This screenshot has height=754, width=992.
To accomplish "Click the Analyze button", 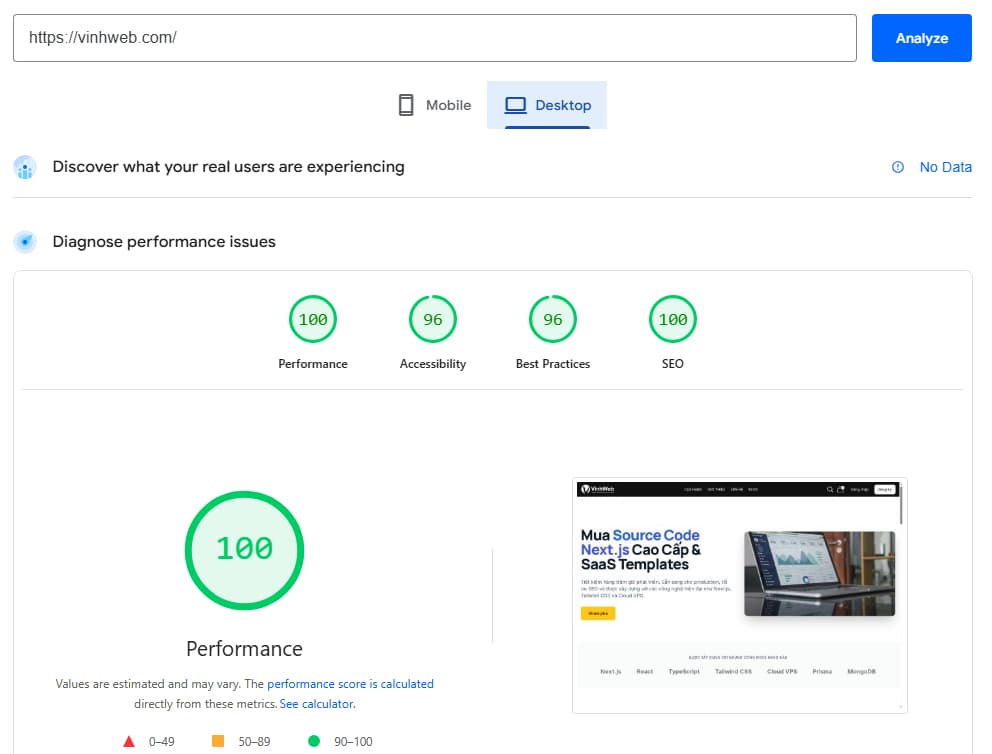I will tap(921, 38).
